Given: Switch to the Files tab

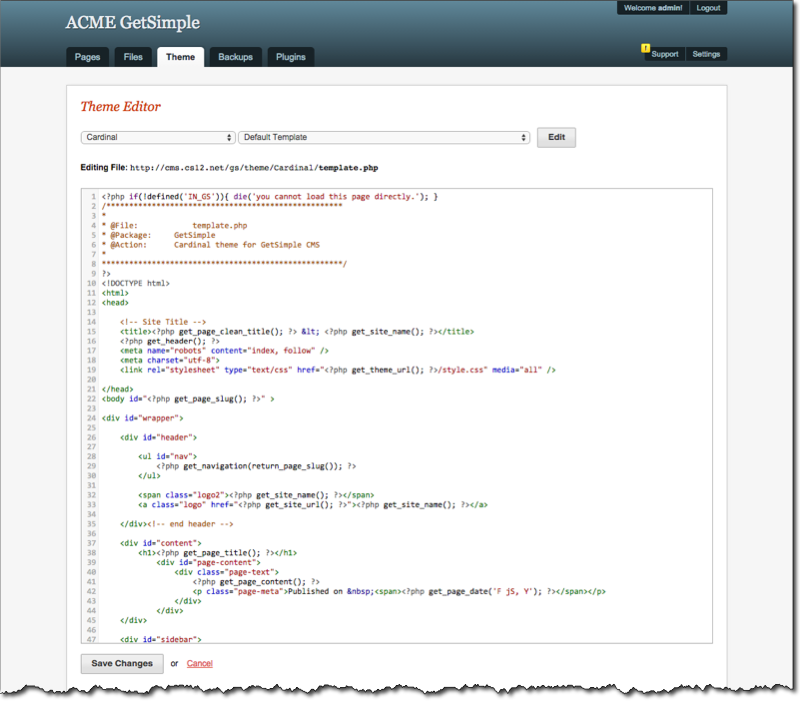Looking at the screenshot, I should 133,57.
